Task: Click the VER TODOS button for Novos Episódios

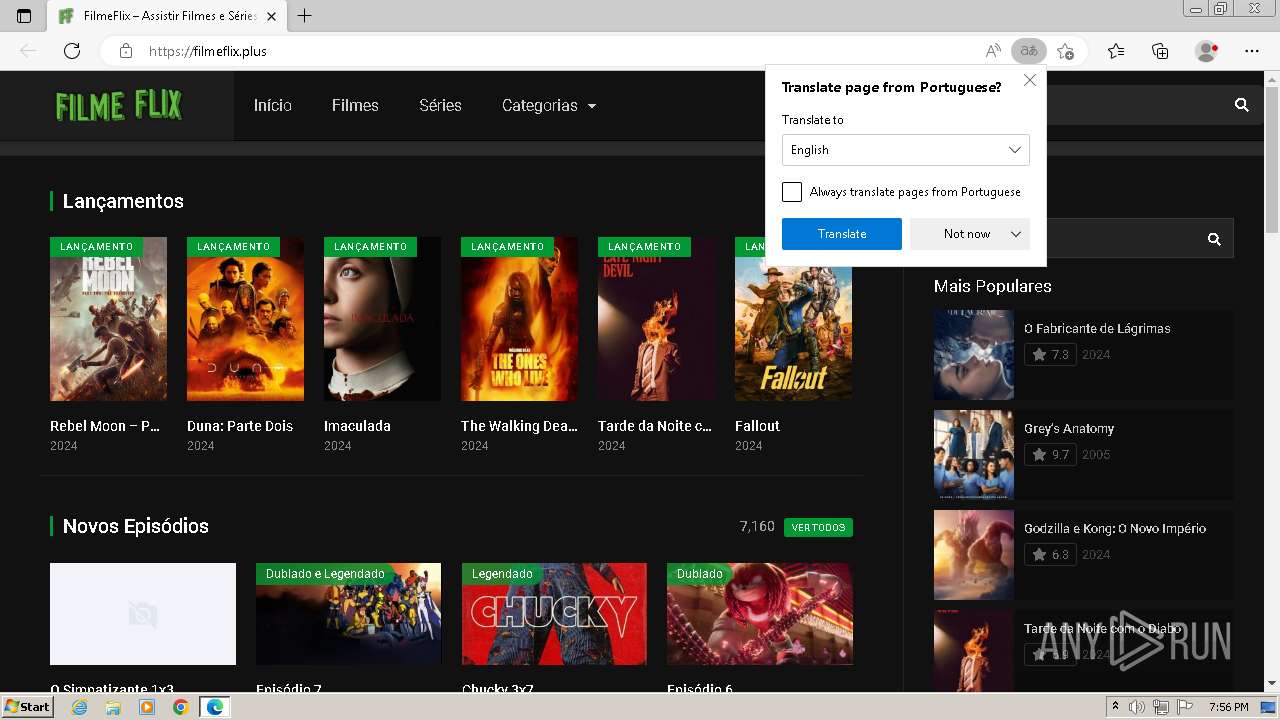Action: (x=818, y=527)
